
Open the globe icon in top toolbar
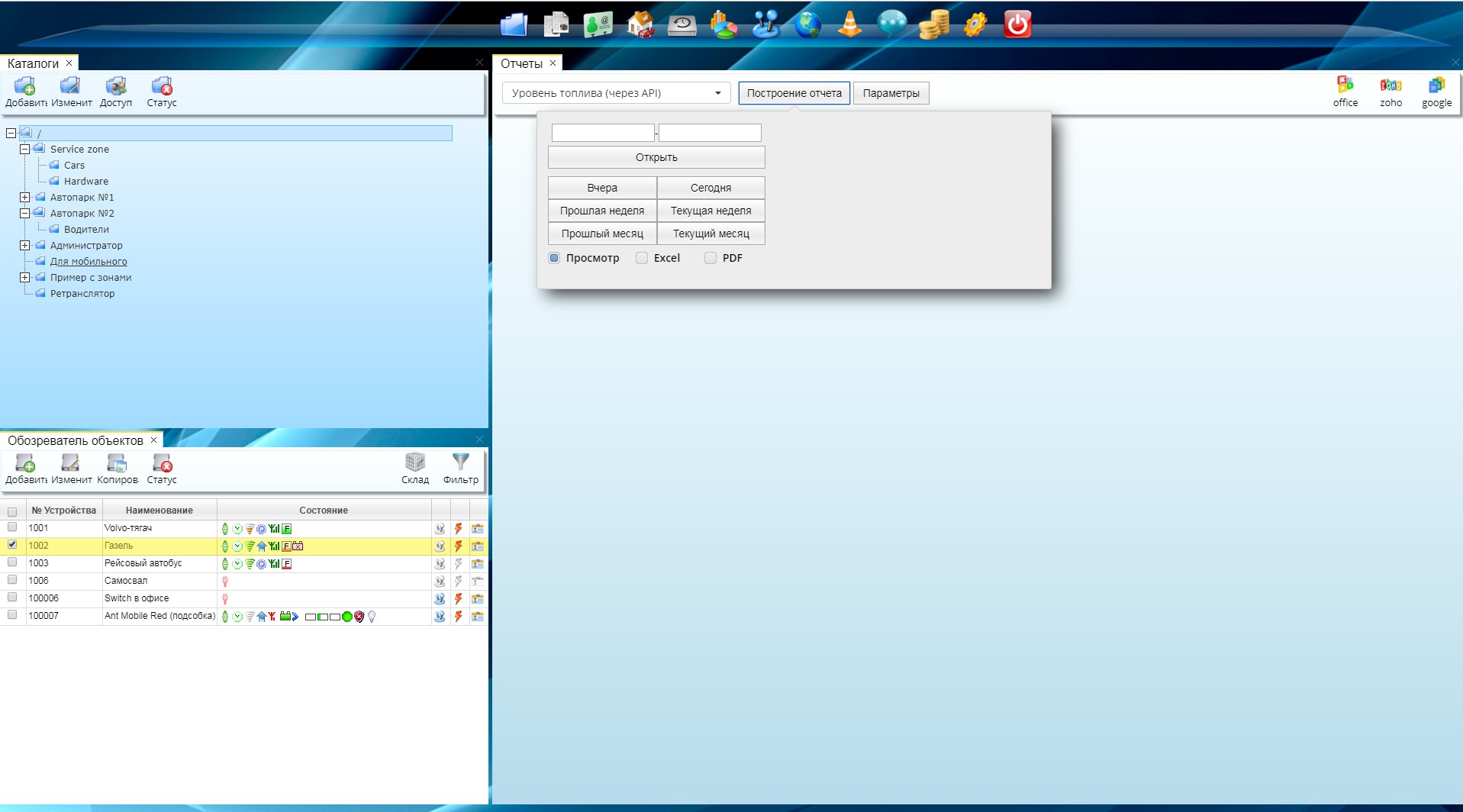[x=807, y=24]
